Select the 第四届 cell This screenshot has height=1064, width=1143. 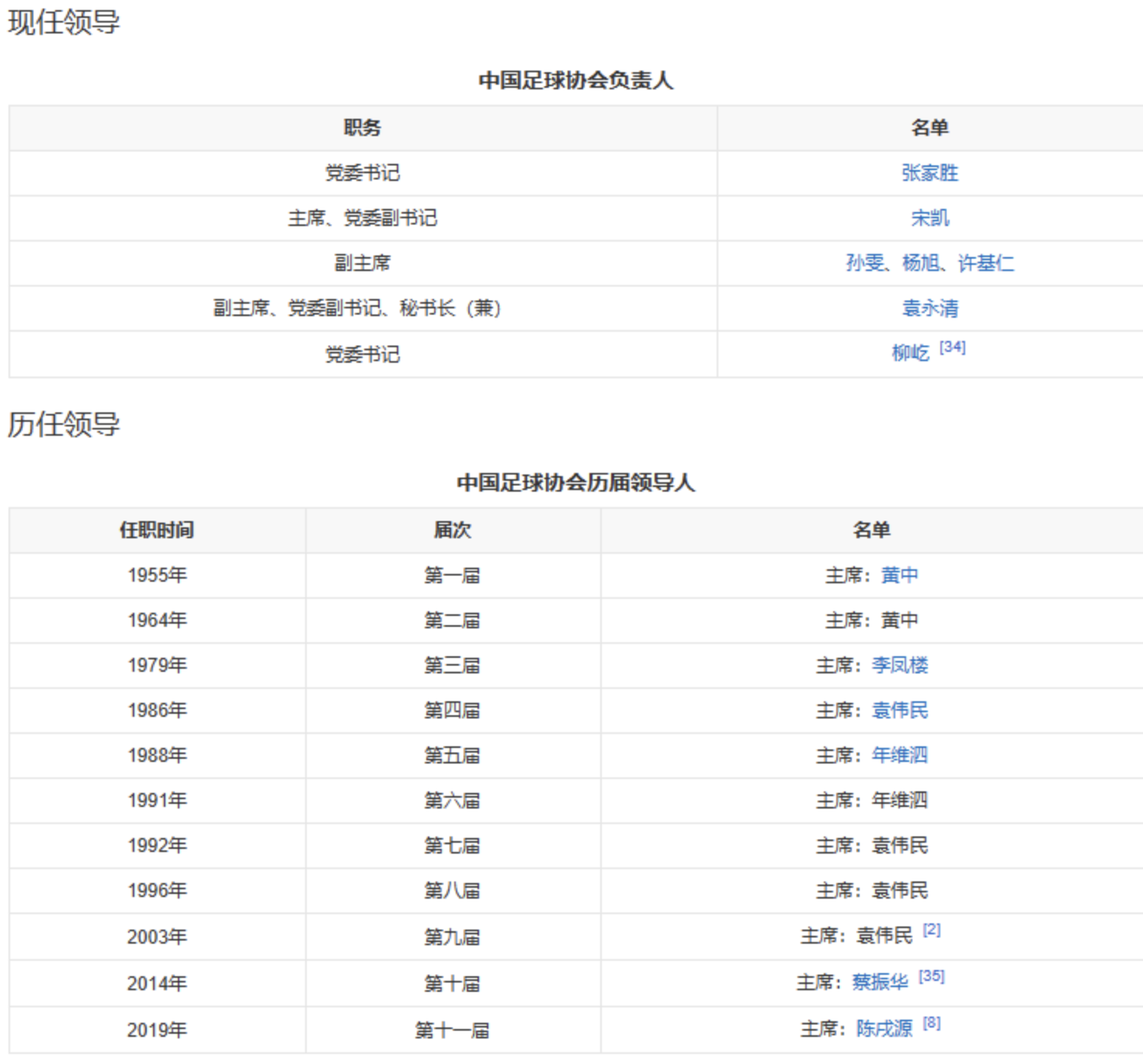tap(453, 711)
